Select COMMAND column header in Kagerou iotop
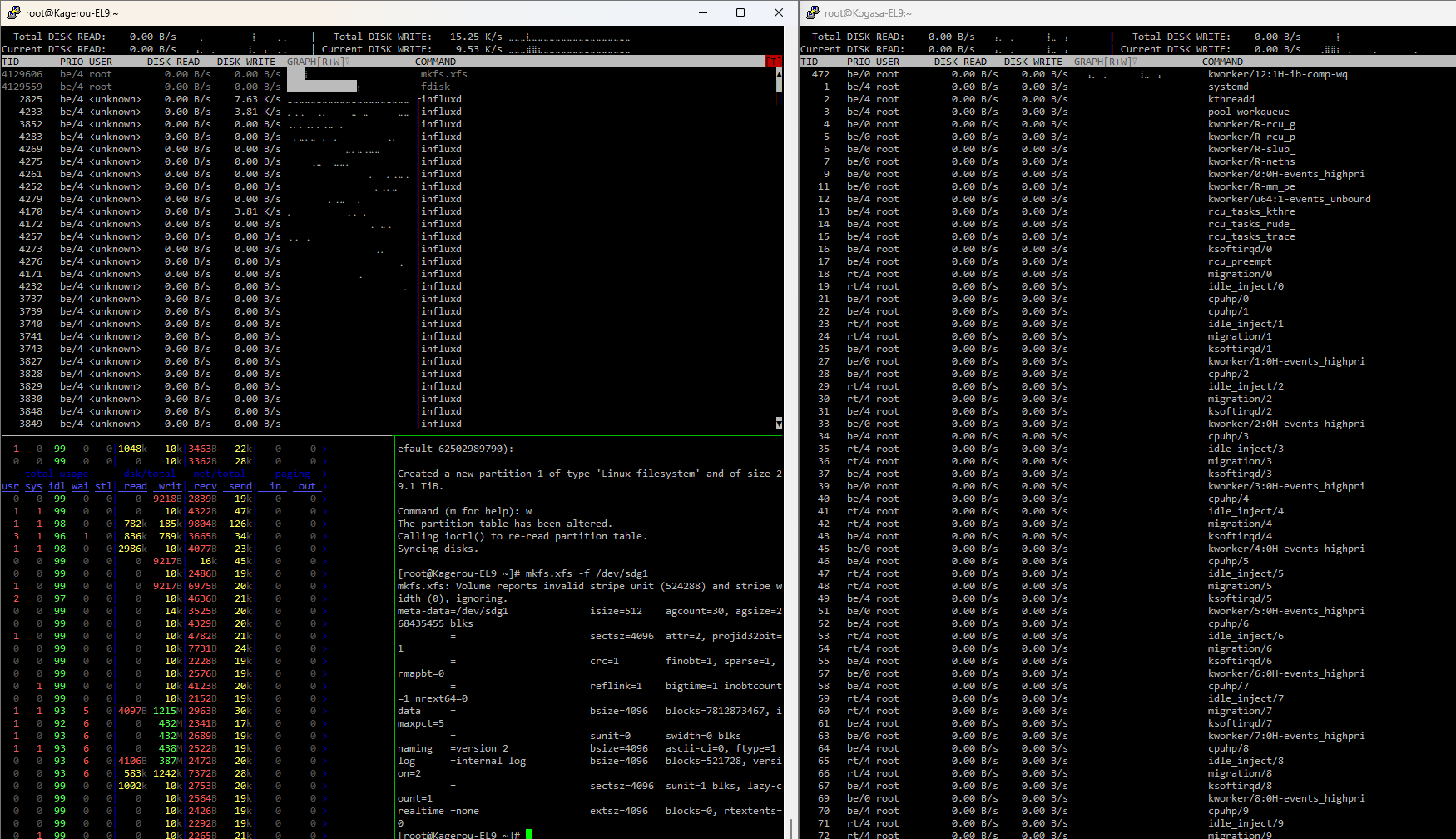Screen dimensions: 1456x839 click(435, 62)
